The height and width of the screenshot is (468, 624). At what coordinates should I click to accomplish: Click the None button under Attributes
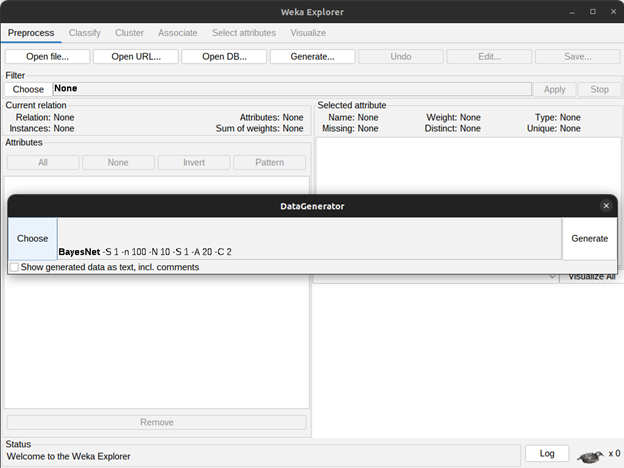click(x=118, y=162)
